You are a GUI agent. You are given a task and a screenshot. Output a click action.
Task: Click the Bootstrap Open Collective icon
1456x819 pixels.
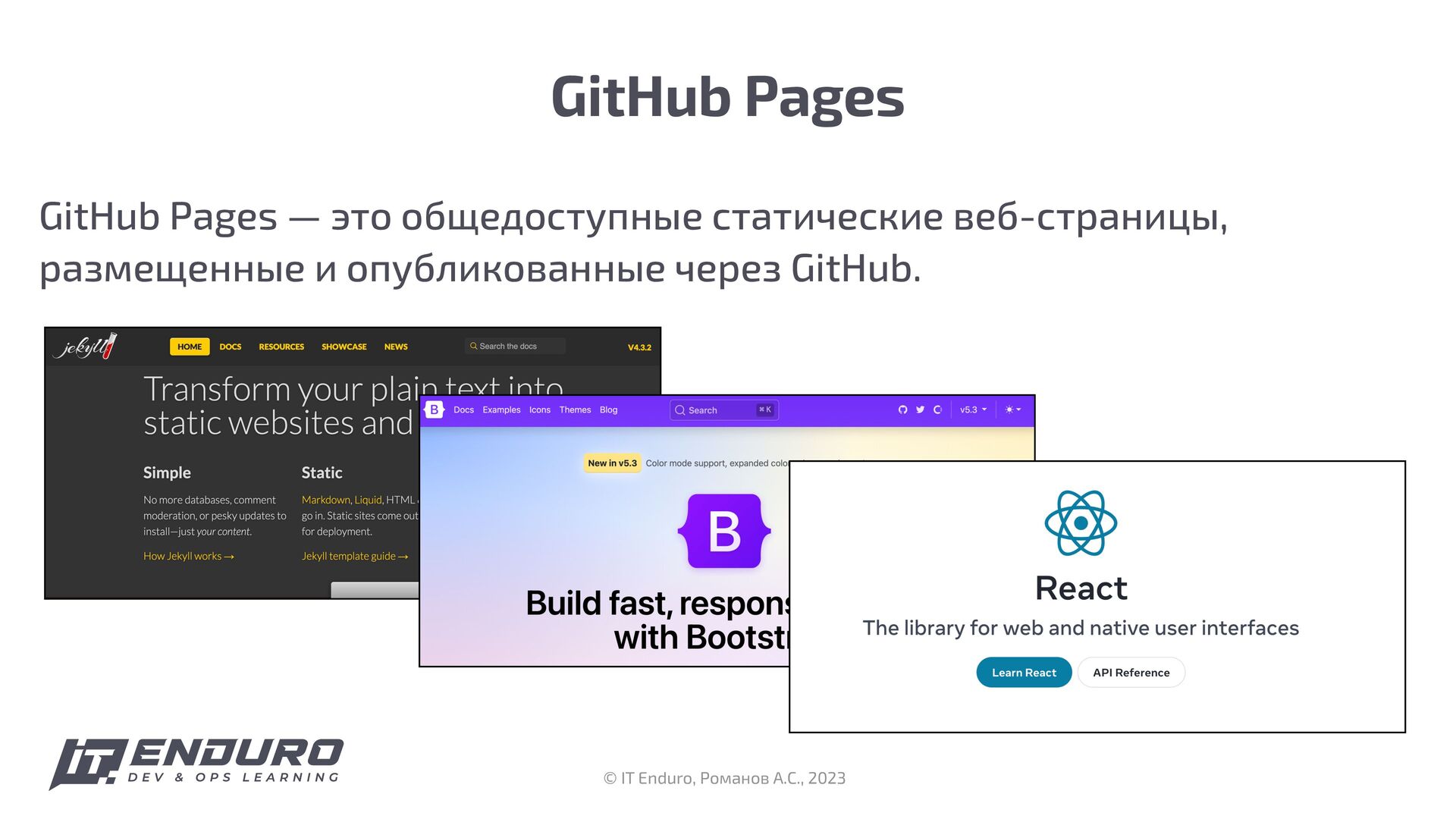[x=937, y=409]
